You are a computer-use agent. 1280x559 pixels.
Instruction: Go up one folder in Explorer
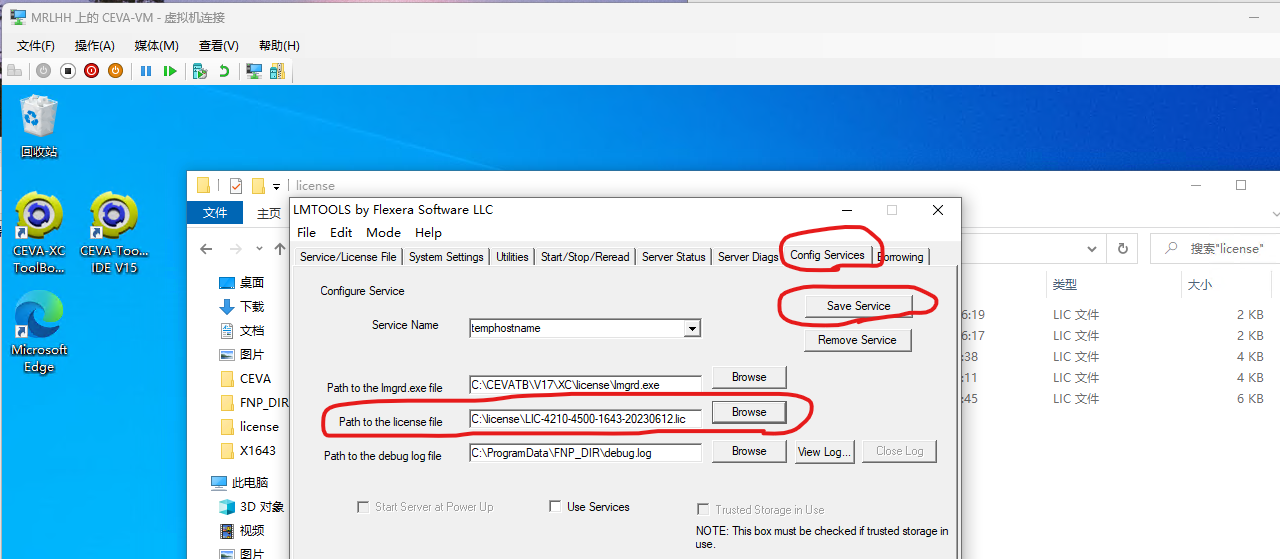tap(279, 249)
